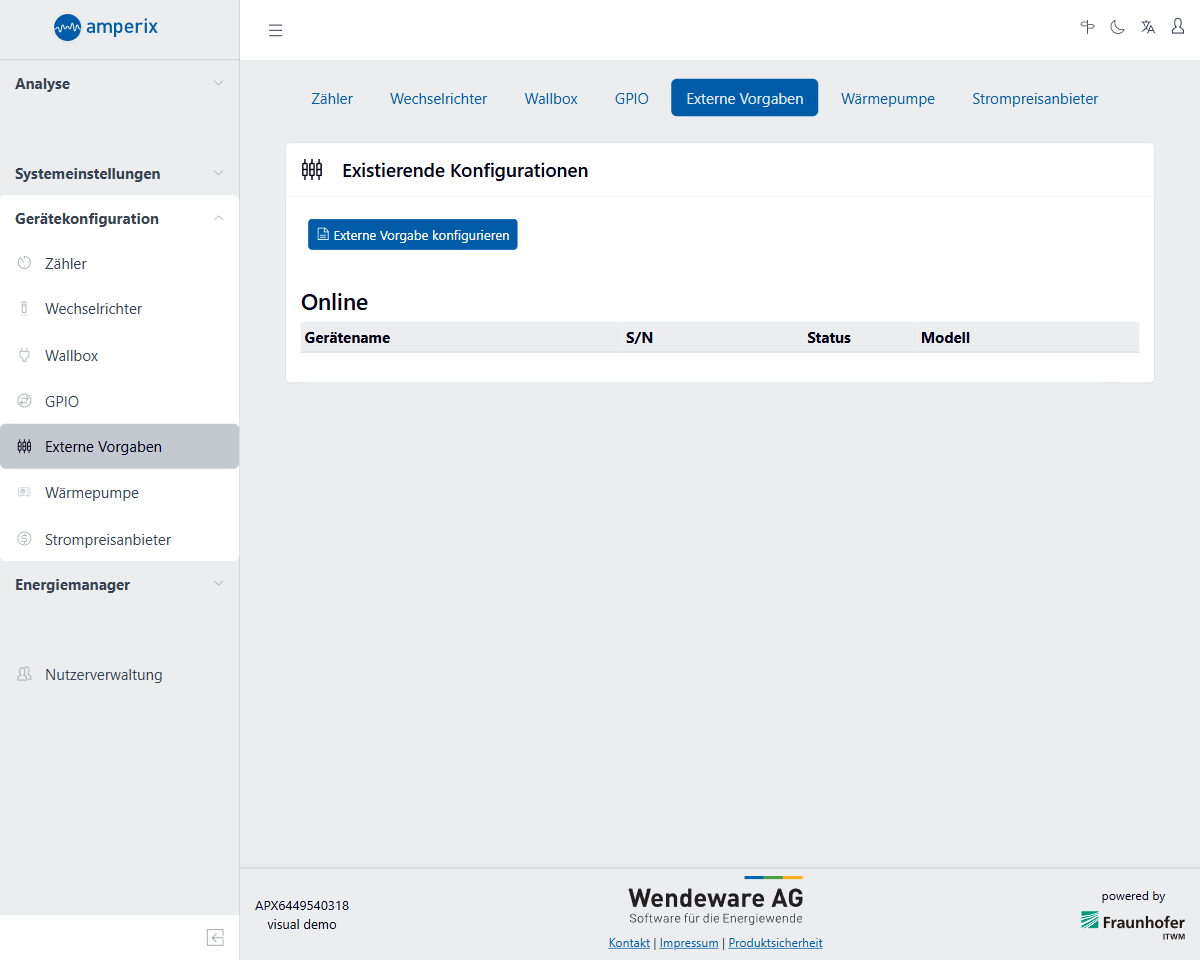Switch to the Strompreisanbieter tab
Viewport: 1200px width, 960px height.
pyautogui.click(x=1035, y=99)
